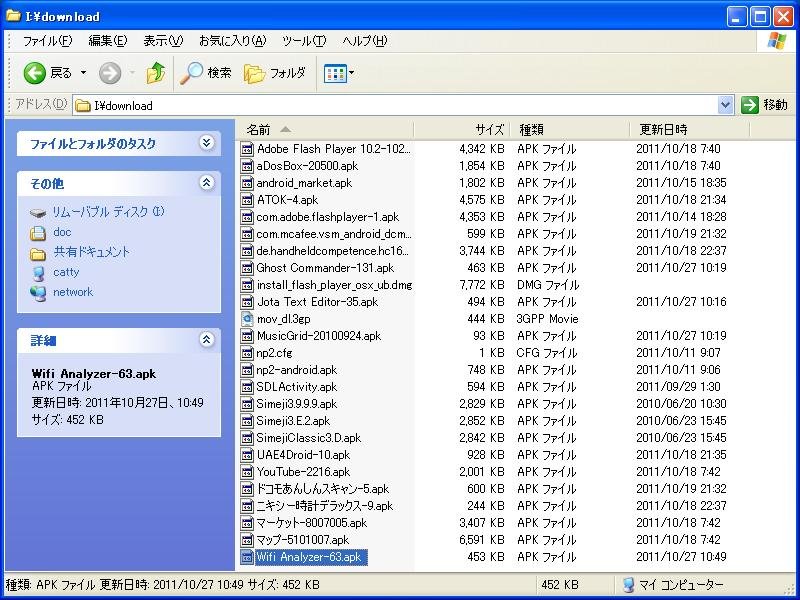Open the Views button dropdown arrow
800x600 pixels.
click(x=352, y=73)
